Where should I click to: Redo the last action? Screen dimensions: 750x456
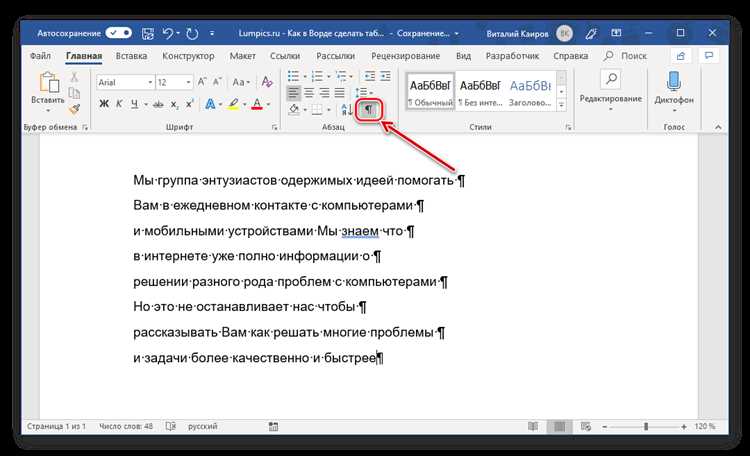pos(192,33)
